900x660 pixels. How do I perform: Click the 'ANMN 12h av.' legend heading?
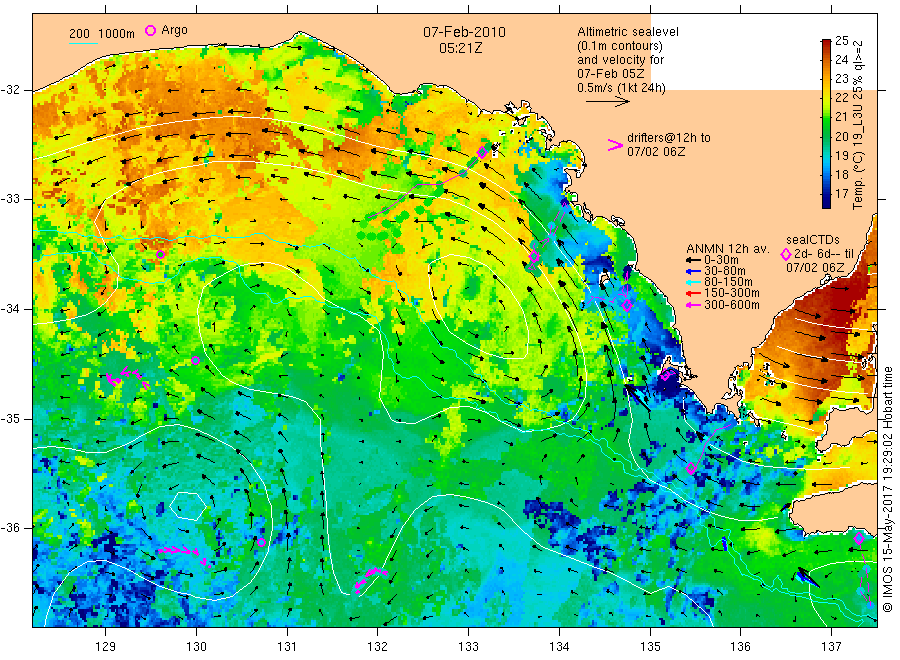(x=727, y=249)
